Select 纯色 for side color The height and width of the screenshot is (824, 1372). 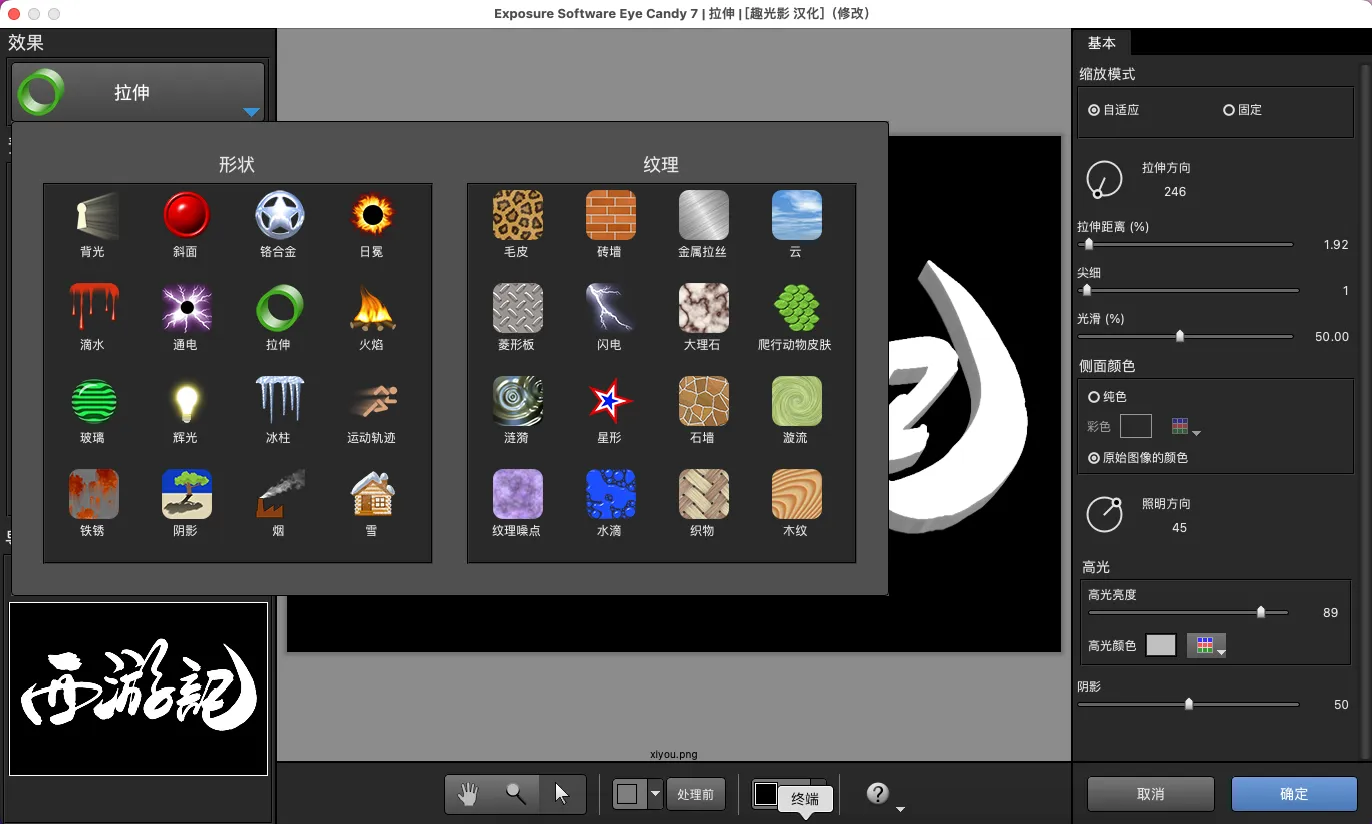point(1094,397)
